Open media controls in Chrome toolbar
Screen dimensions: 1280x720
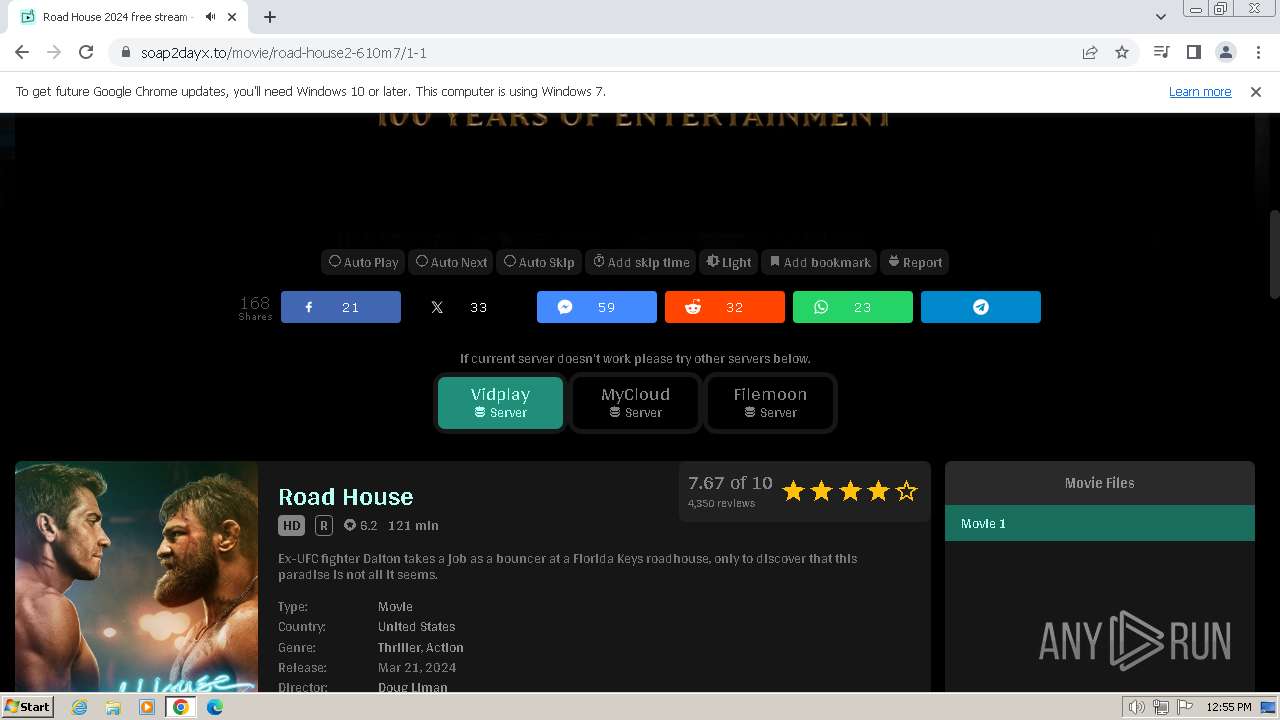coord(1161,52)
